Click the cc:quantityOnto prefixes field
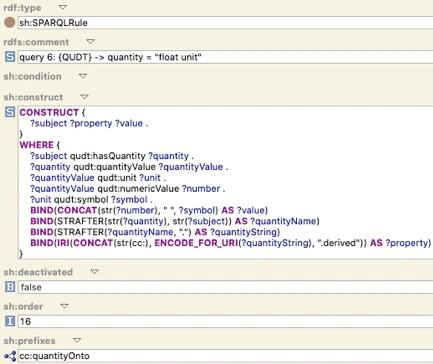The image size is (433, 364). pyautogui.click(x=225, y=356)
